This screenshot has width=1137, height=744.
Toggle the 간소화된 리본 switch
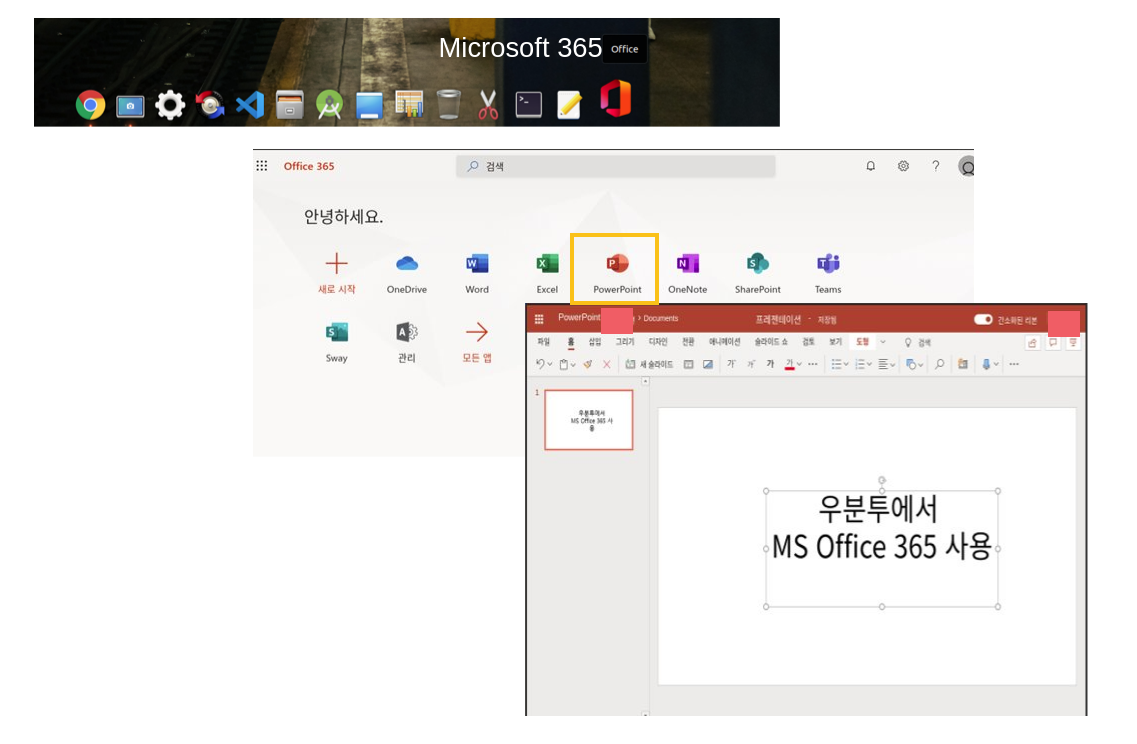[983, 320]
